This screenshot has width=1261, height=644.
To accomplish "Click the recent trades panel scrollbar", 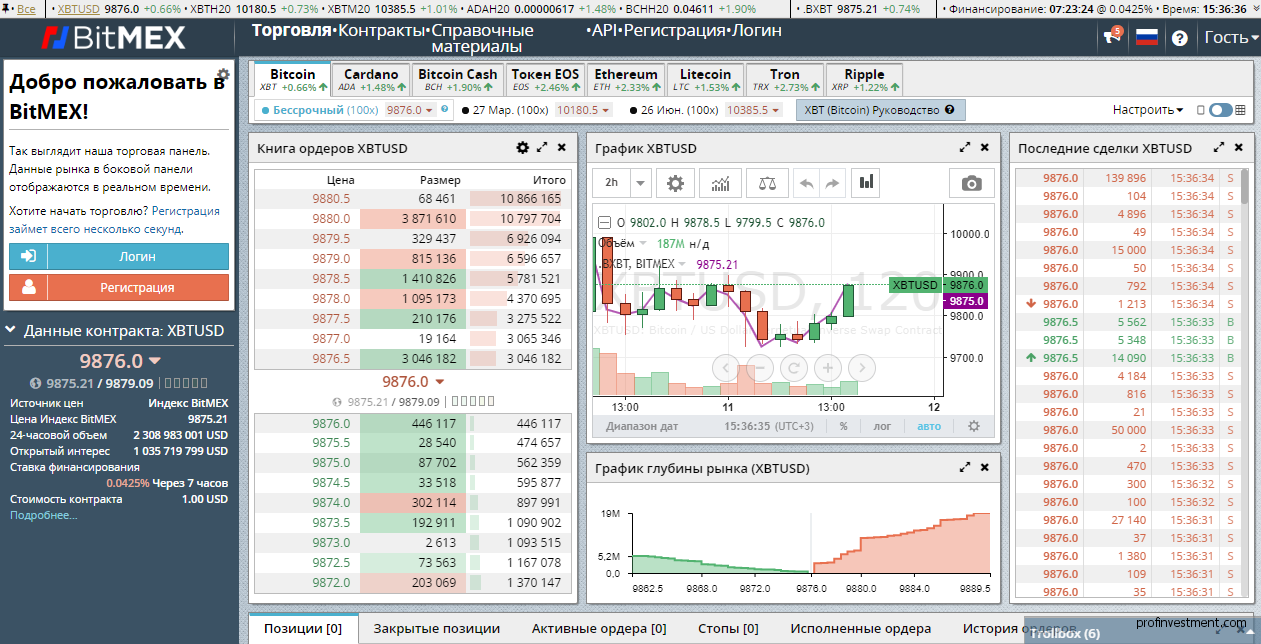I will coord(1244,187).
